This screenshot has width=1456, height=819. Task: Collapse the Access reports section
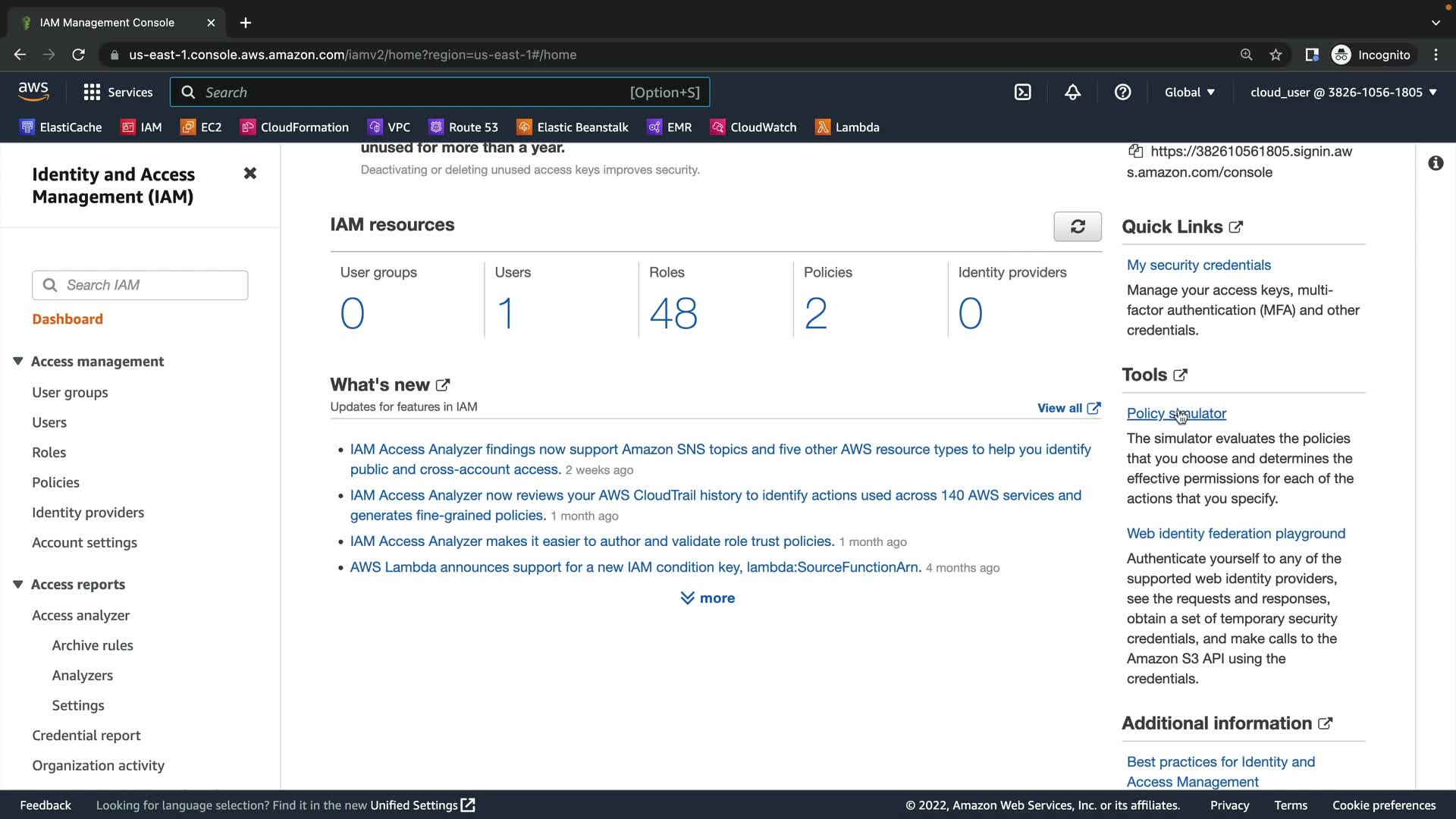(18, 585)
